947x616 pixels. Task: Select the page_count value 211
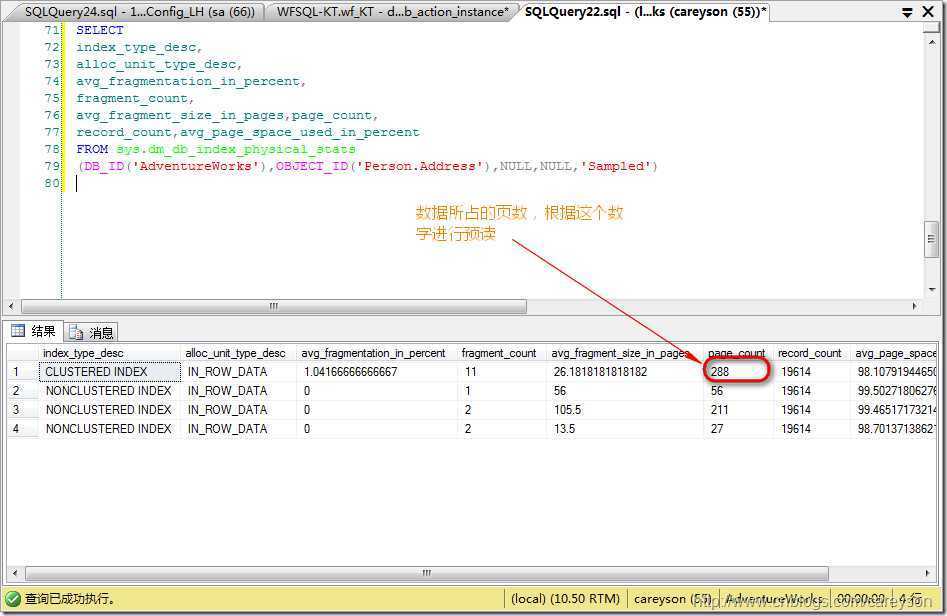coord(738,409)
